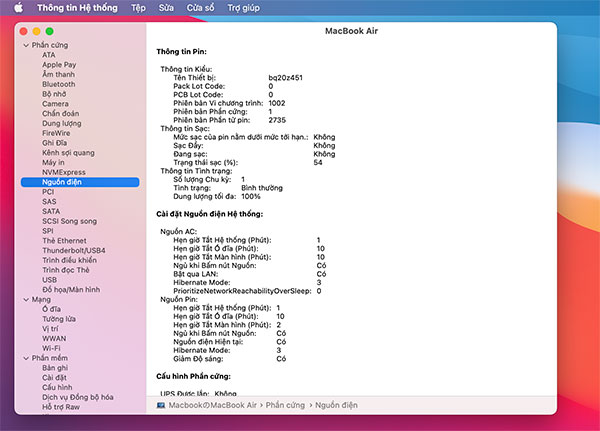The image size is (600, 431).
Task: Select Hỗ trợ Raw in sidebar
Action: 61,407
